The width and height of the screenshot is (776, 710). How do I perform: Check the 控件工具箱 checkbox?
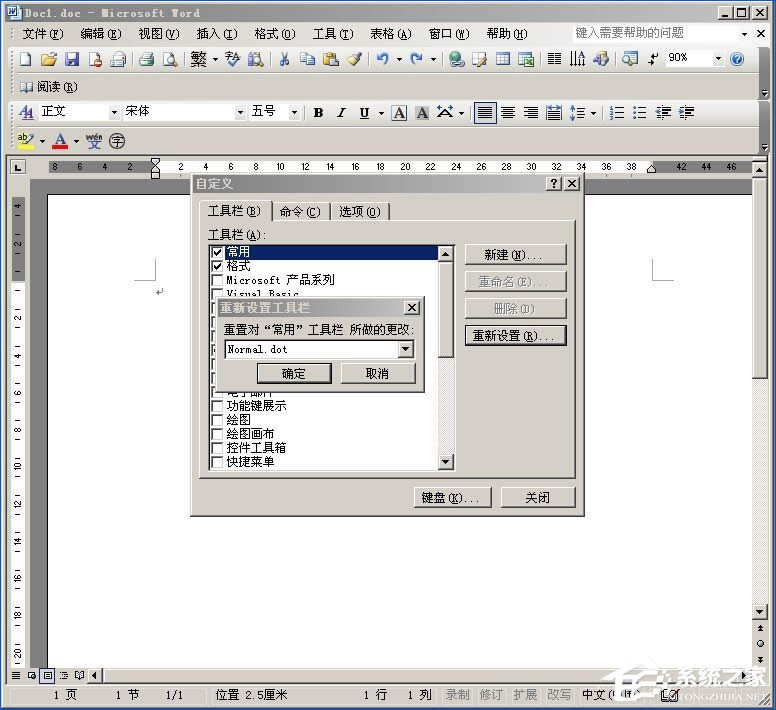coord(217,448)
